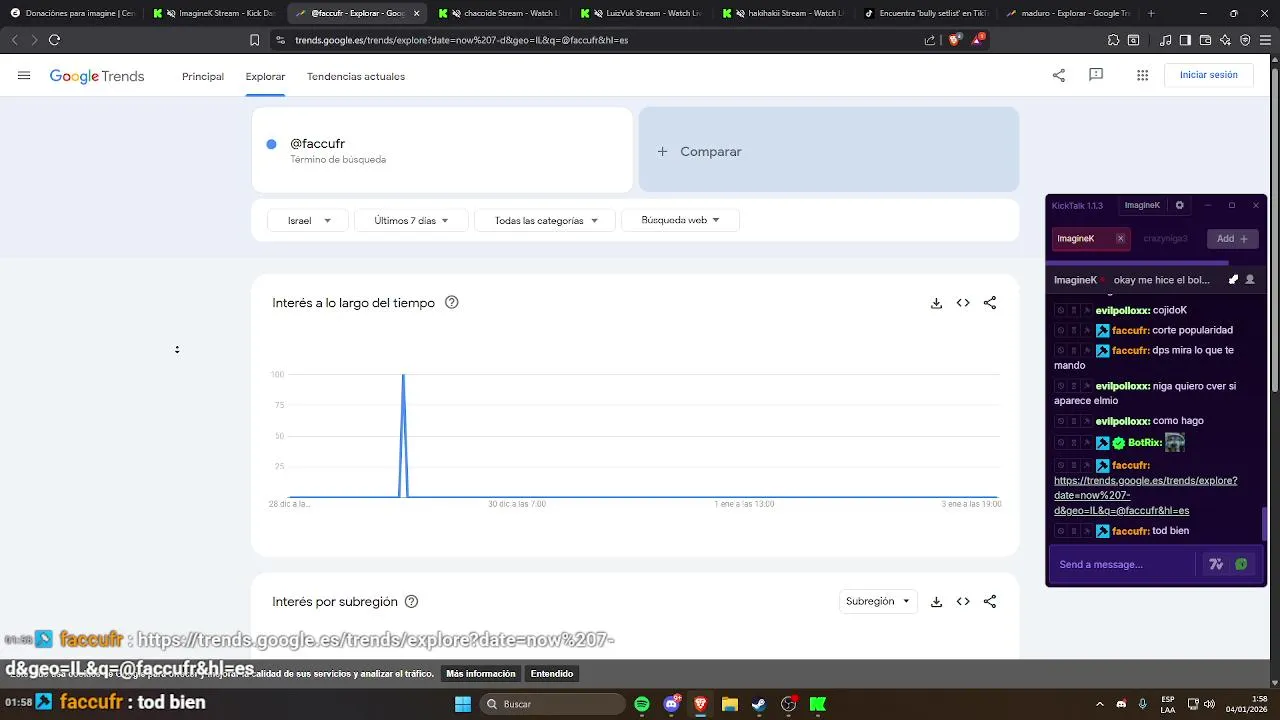Open Steam from the taskbar
This screenshot has width=1280, height=720.
pyautogui.click(x=759, y=704)
